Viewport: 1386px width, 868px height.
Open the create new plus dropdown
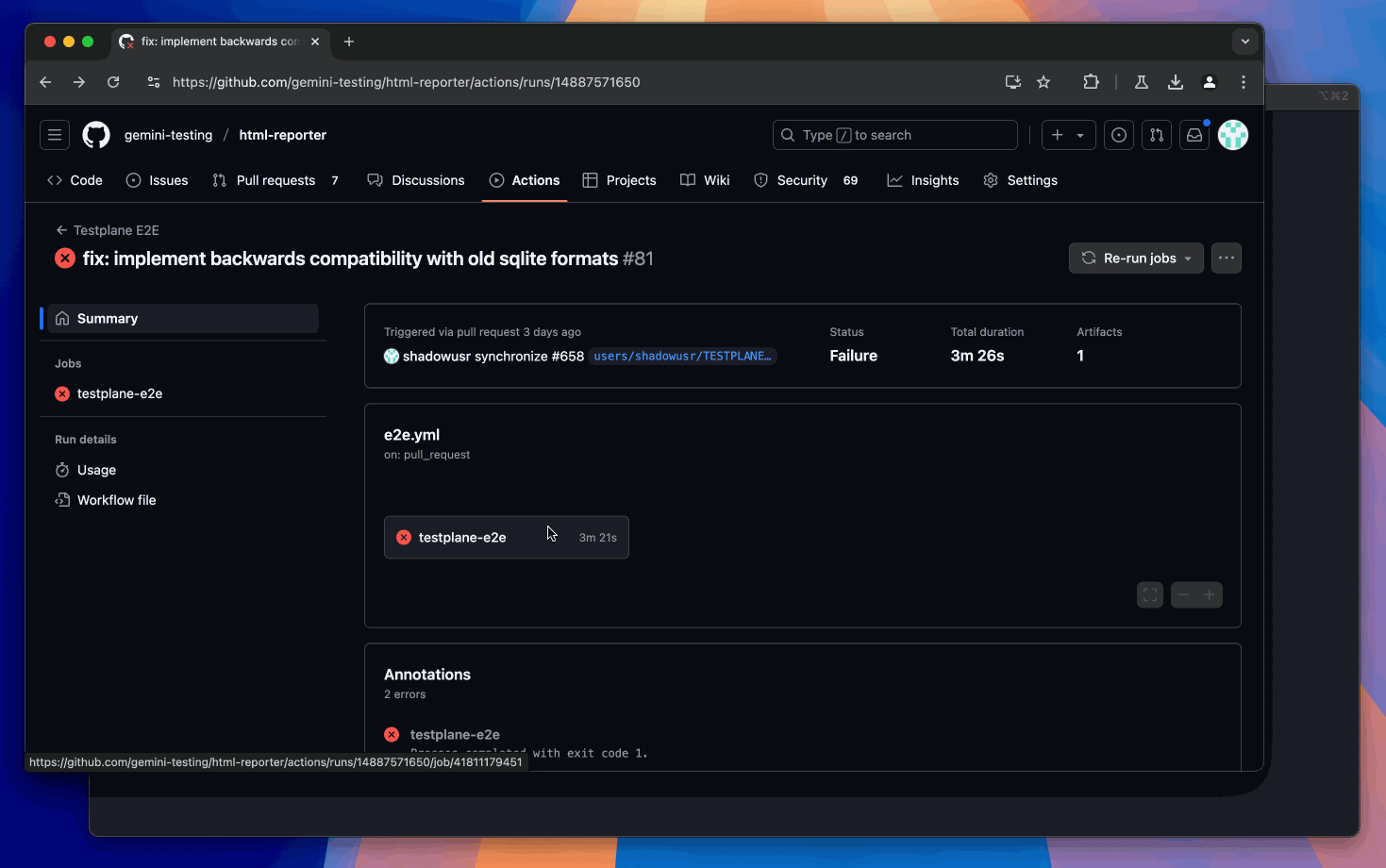pos(1068,135)
